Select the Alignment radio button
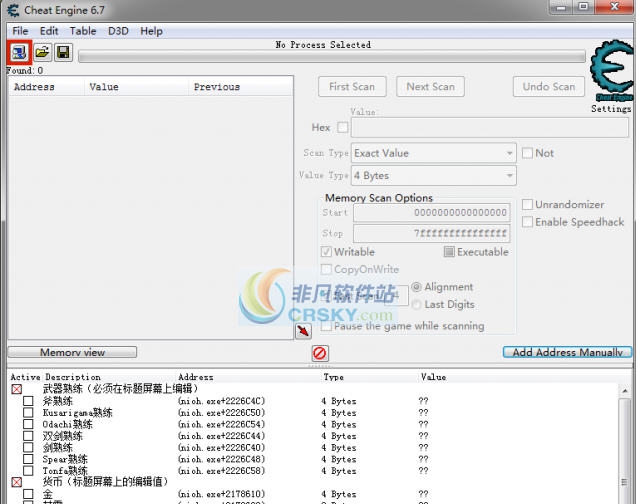The height and width of the screenshot is (504, 636). [416, 287]
